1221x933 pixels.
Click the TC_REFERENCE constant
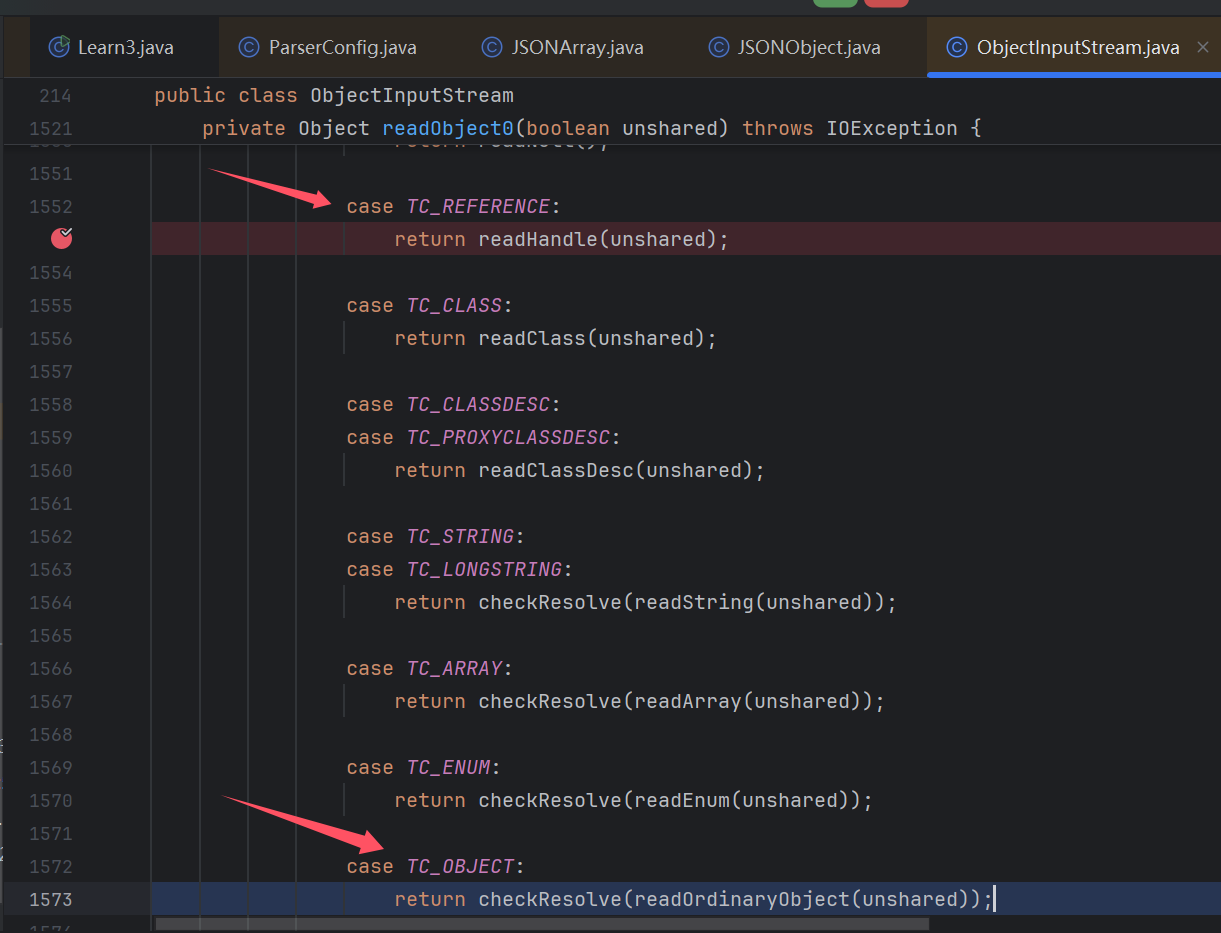coord(478,206)
